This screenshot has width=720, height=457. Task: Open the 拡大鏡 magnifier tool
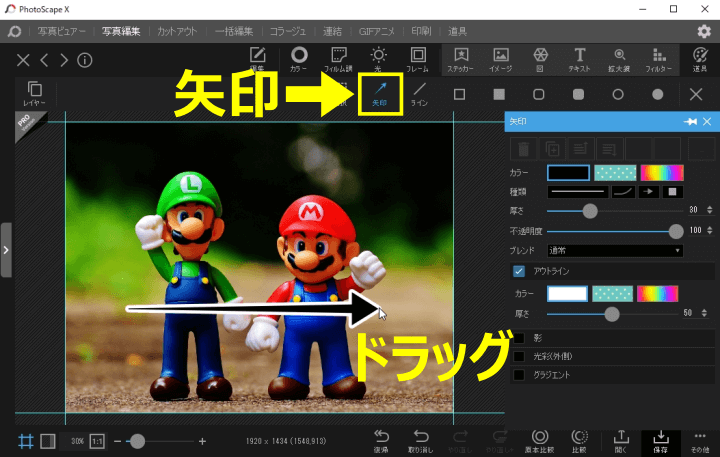(619, 59)
